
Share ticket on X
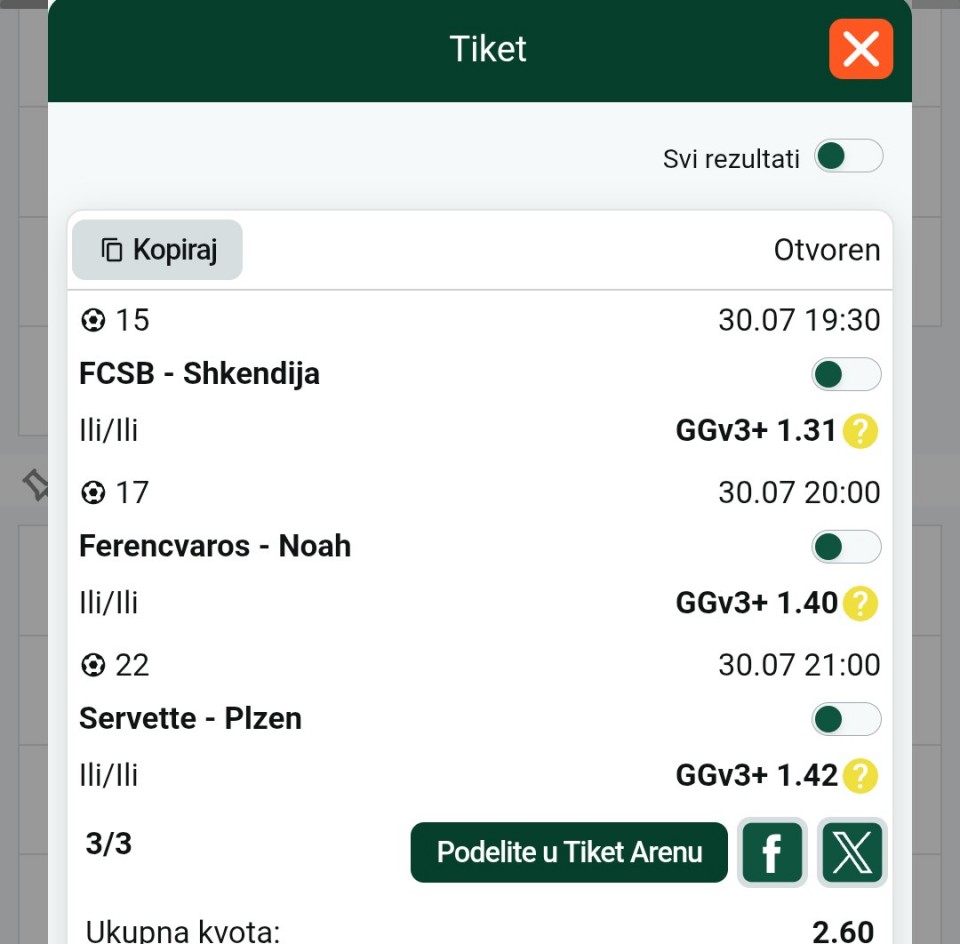click(x=852, y=852)
